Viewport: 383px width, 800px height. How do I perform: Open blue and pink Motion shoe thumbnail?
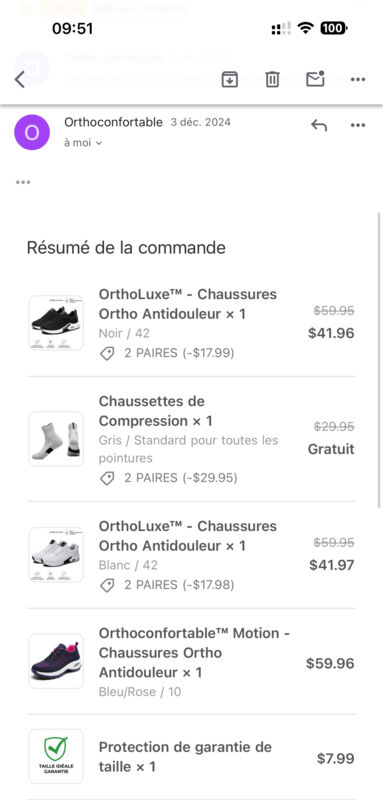pos(56,661)
